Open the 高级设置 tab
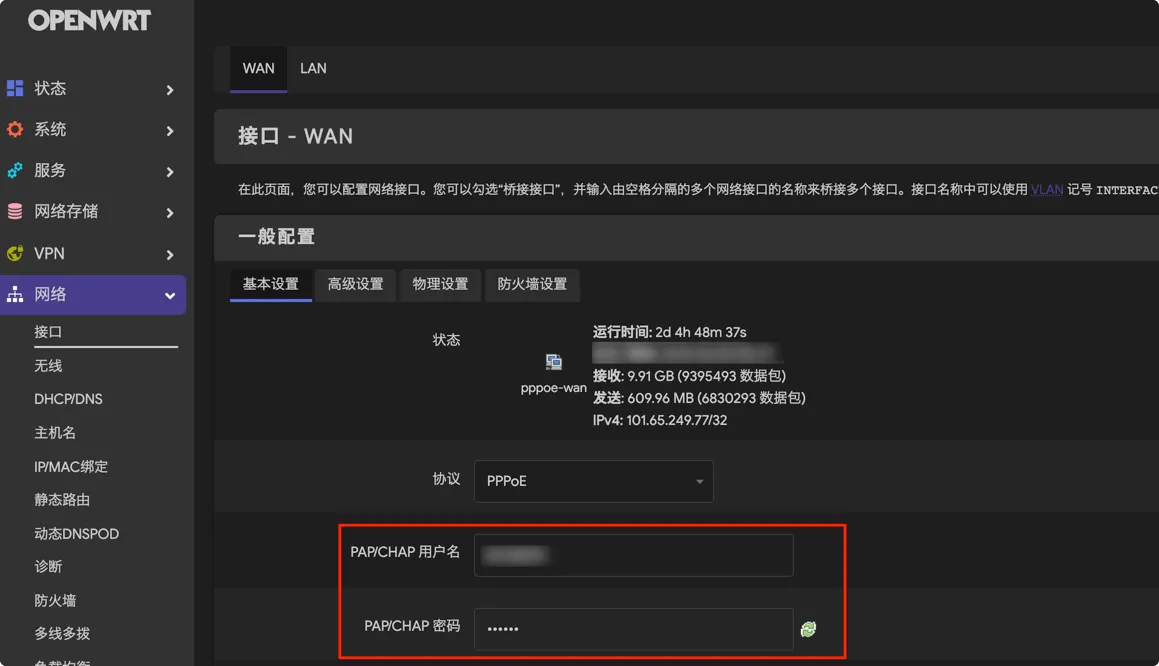The width and height of the screenshot is (1159, 666). coord(356,285)
